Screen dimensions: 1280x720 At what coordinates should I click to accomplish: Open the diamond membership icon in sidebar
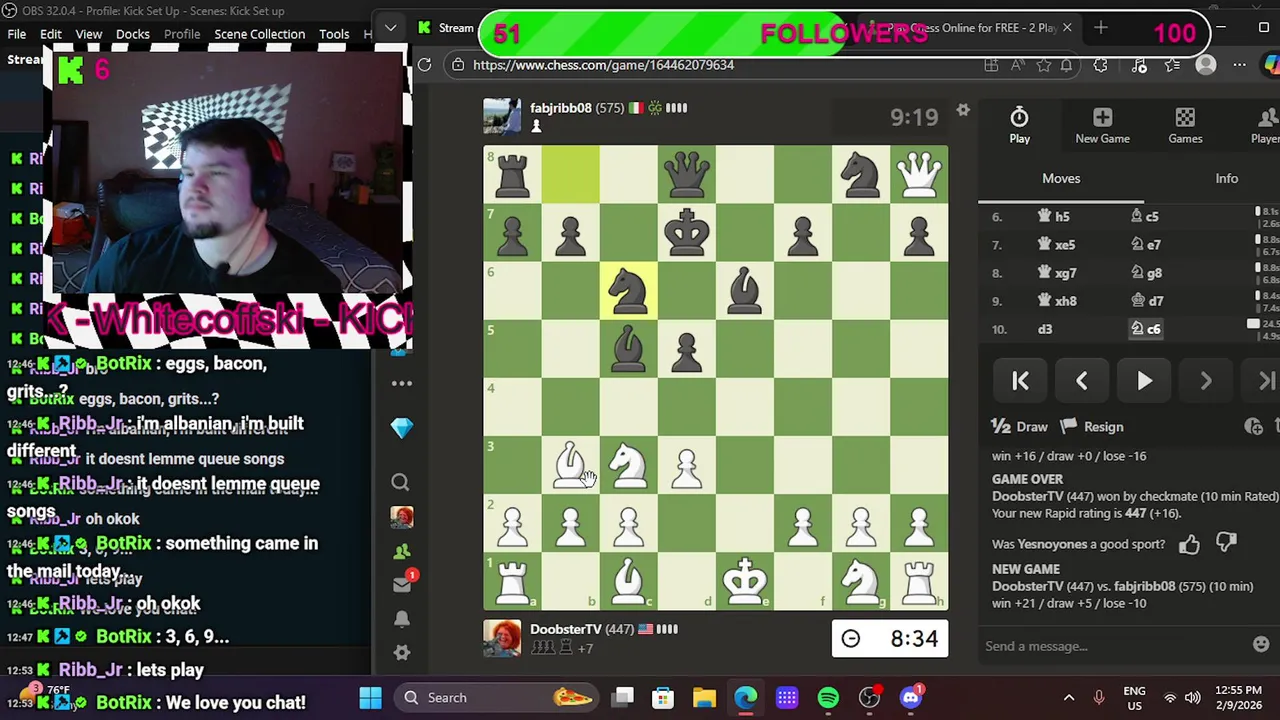401,428
